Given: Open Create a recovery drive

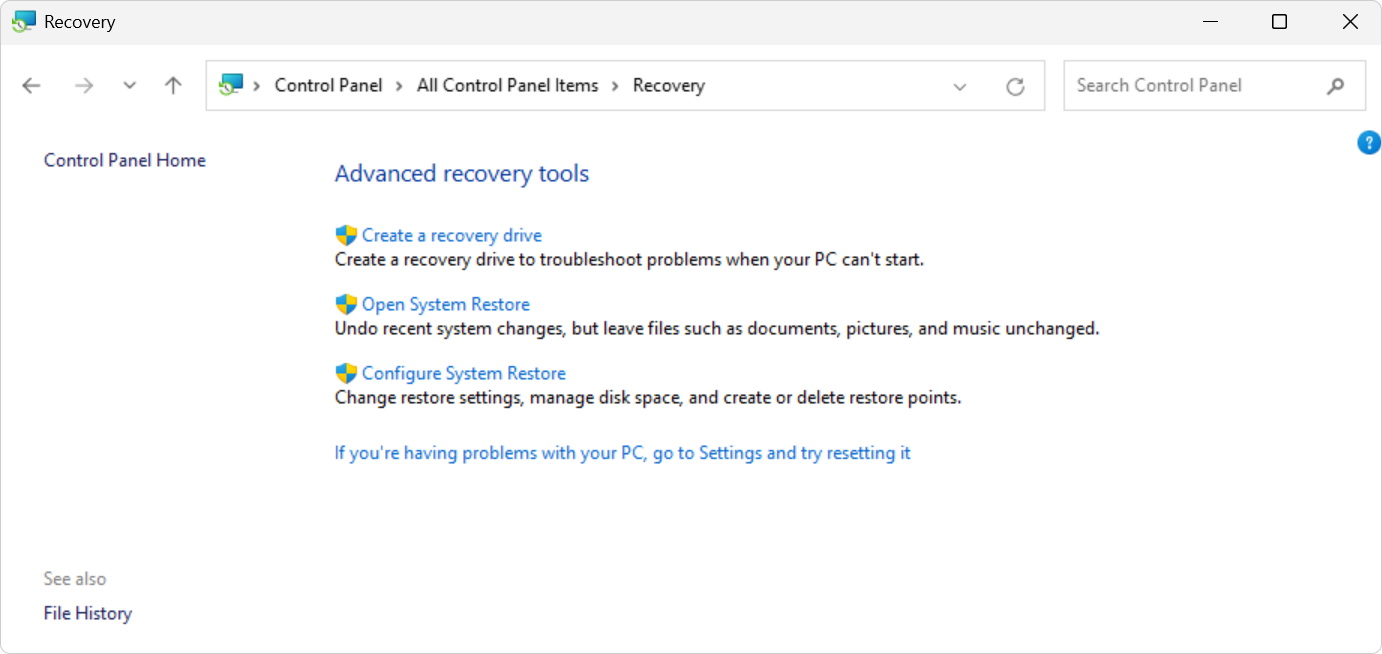Looking at the screenshot, I should coord(451,234).
